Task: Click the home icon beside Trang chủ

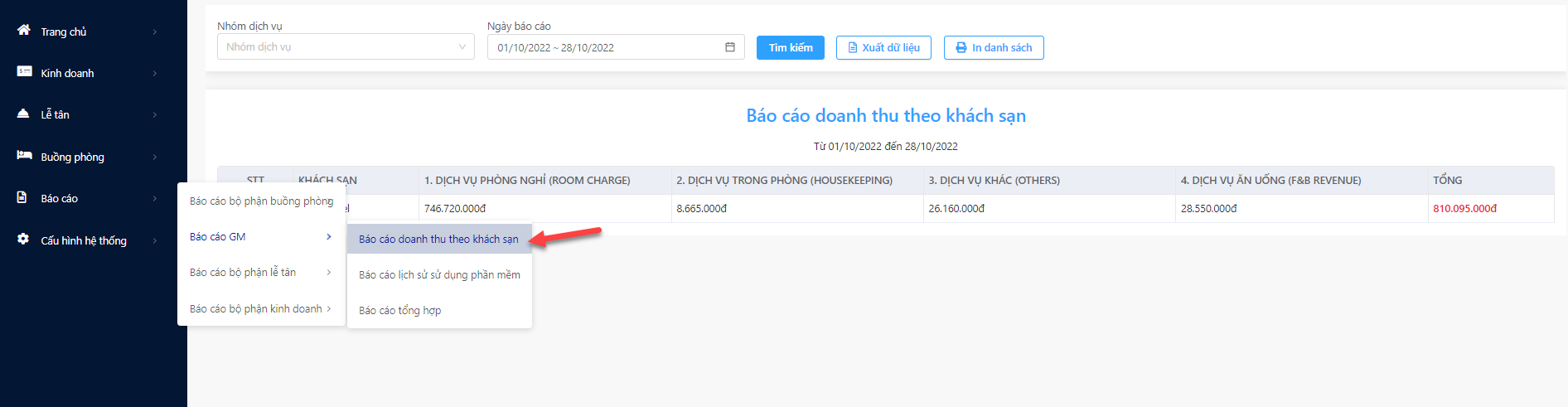Action: pos(24,30)
